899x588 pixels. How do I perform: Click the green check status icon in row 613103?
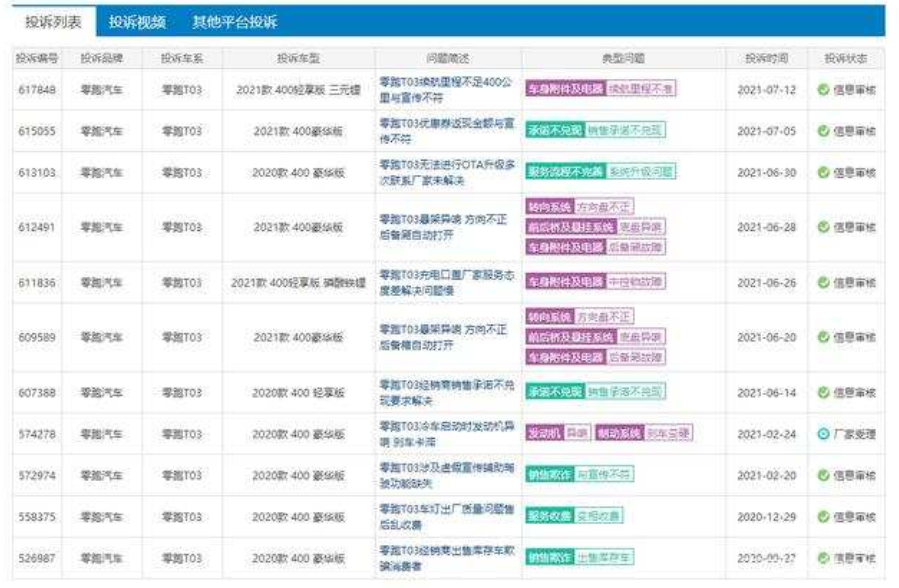tap(823, 172)
